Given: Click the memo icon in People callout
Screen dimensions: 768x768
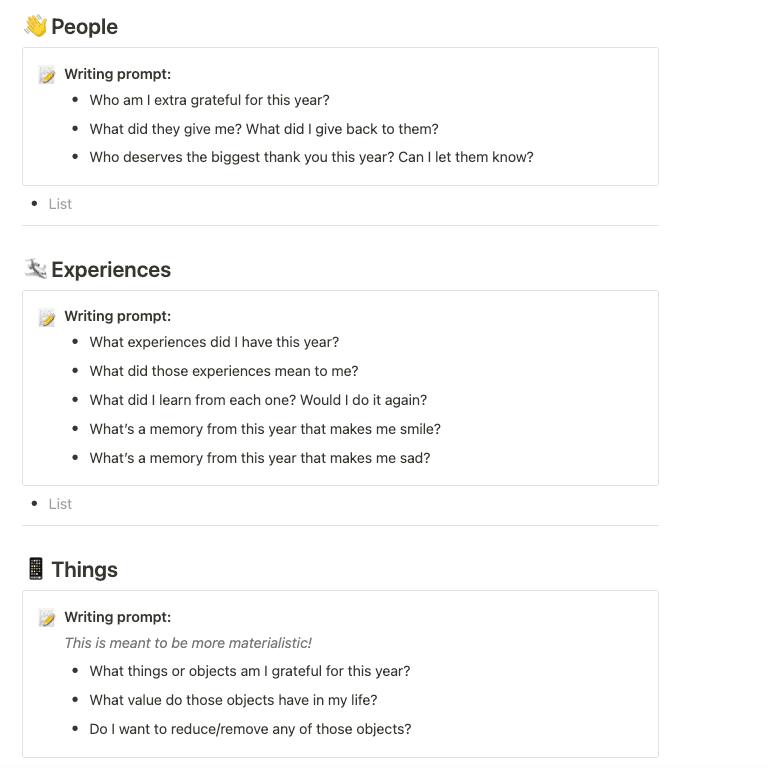Looking at the screenshot, I should click(x=47, y=75).
